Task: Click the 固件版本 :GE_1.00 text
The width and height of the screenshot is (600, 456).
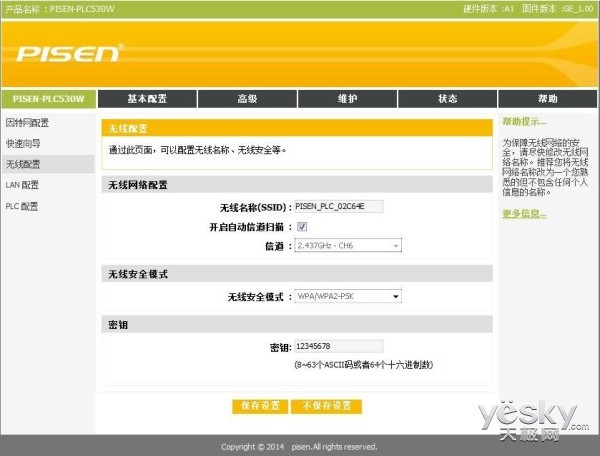Action: point(558,9)
